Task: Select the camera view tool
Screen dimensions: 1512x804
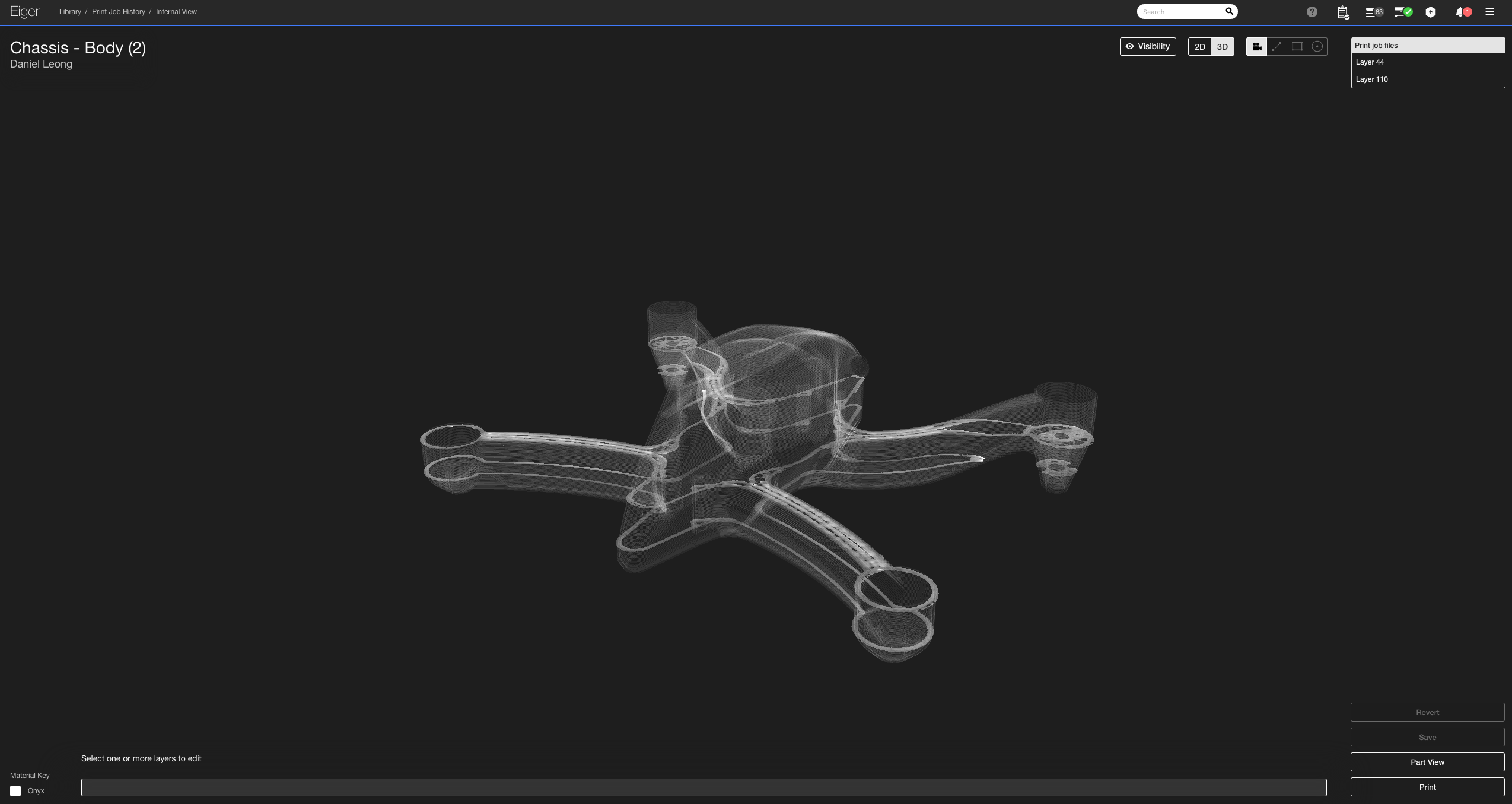Action: coord(1257,46)
